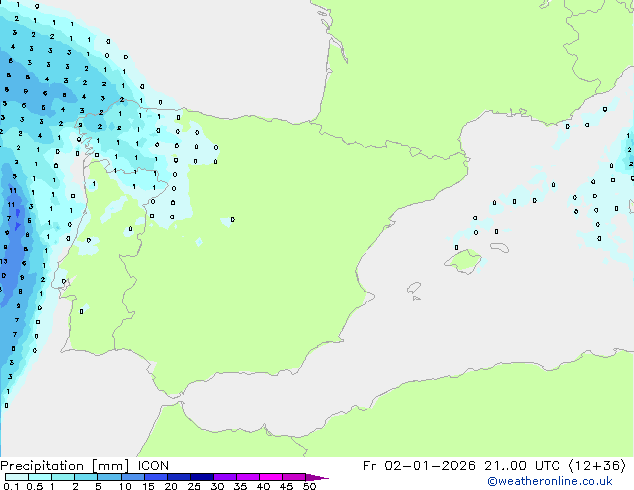
Task: Click the purple legend swatch above 35
Action: click(248, 478)
